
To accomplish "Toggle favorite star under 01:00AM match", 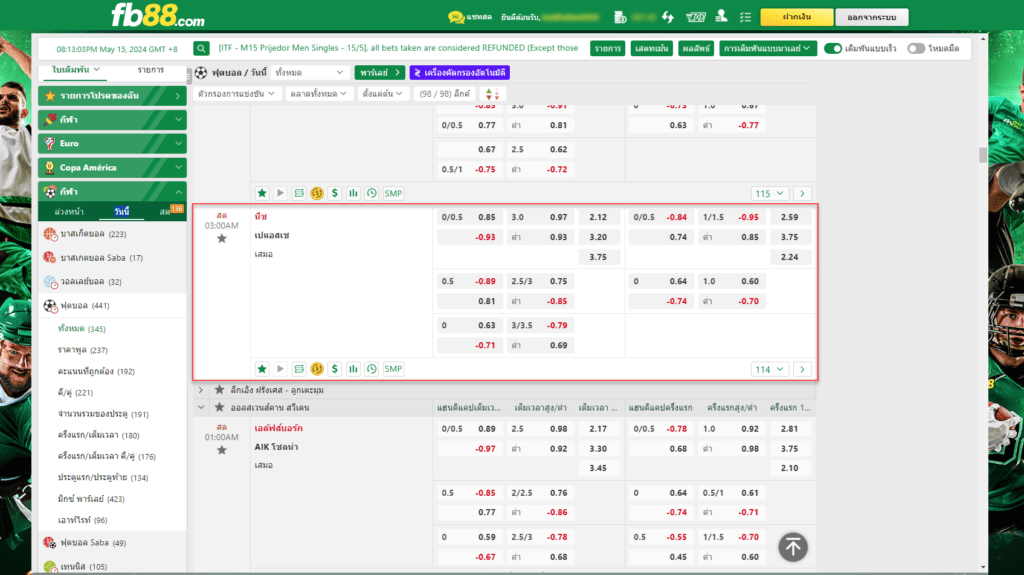I will pyautogui.click(x=222, y=450).
